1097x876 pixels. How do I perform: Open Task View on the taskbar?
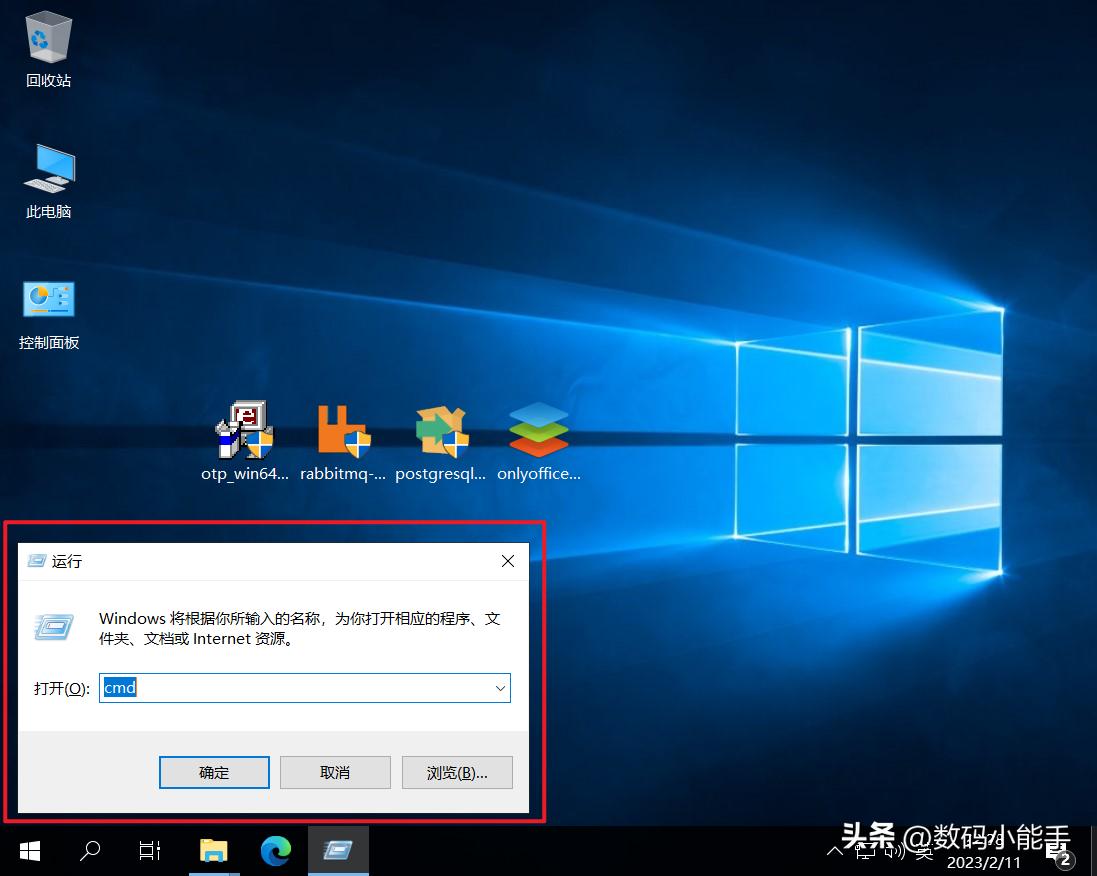150,851
